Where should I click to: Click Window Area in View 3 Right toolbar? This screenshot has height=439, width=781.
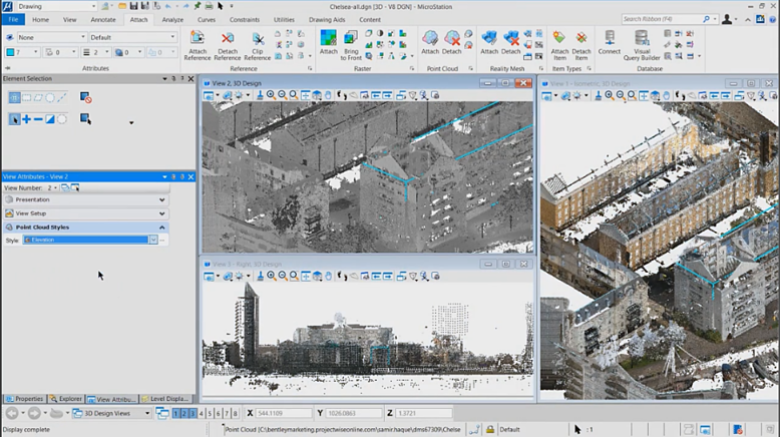click(294, 276)
